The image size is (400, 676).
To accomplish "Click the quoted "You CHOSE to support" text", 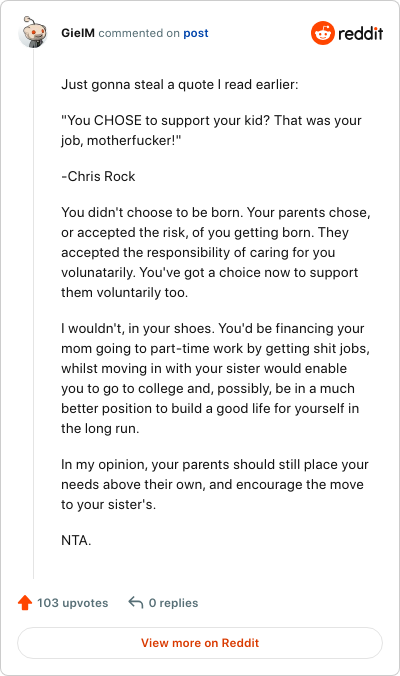I will [x=211, y=131].
